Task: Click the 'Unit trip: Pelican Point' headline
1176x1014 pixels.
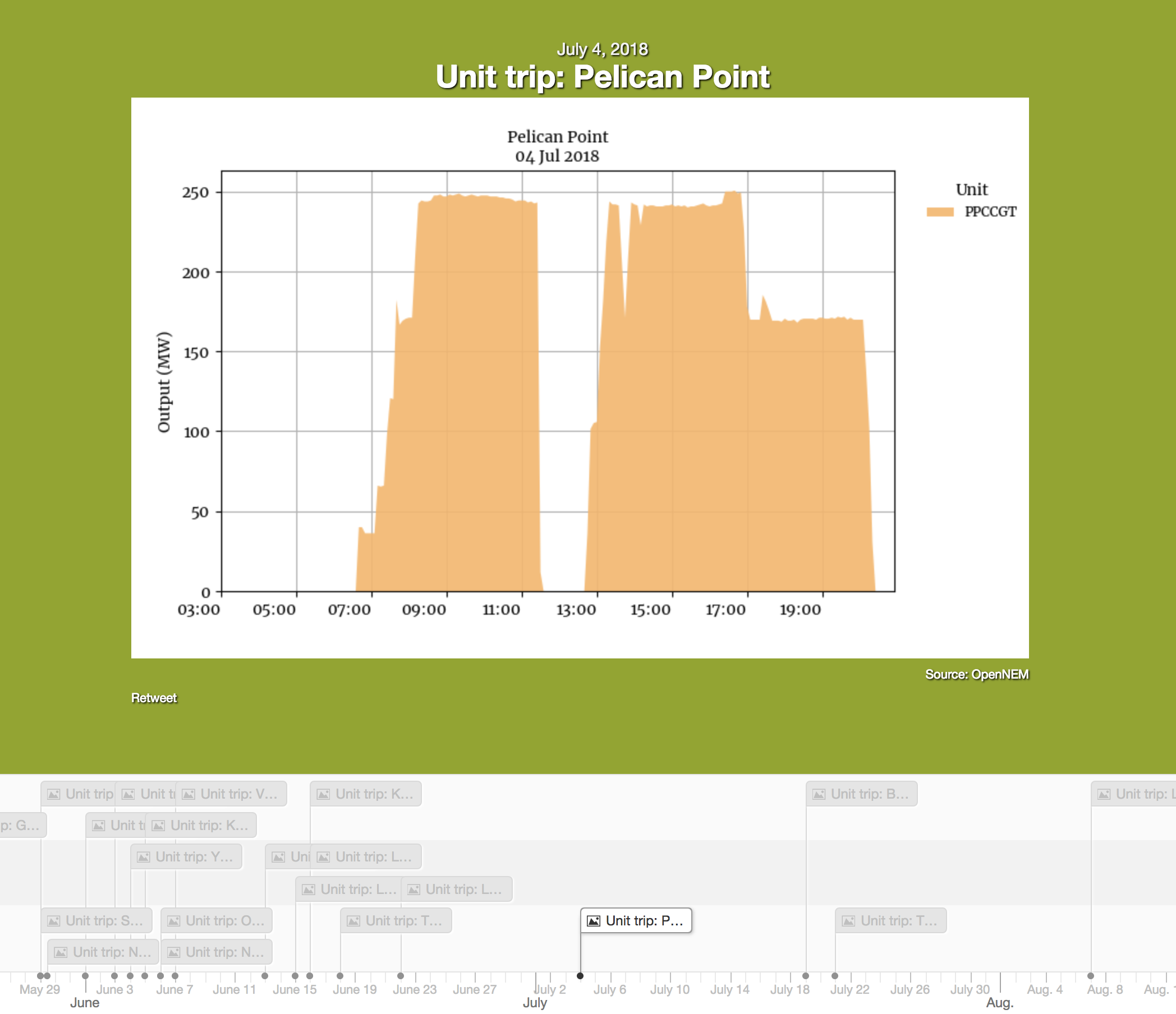Action: (x=602, y=77)
